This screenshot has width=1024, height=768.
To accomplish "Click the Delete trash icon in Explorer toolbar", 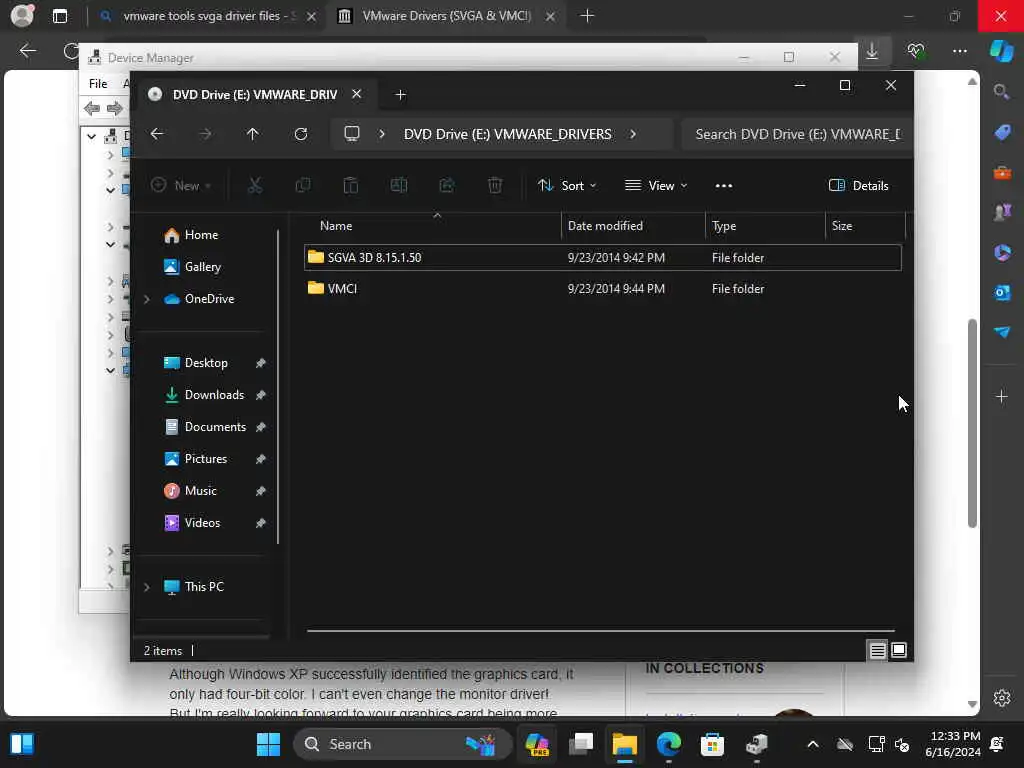I will coord(495,185).
